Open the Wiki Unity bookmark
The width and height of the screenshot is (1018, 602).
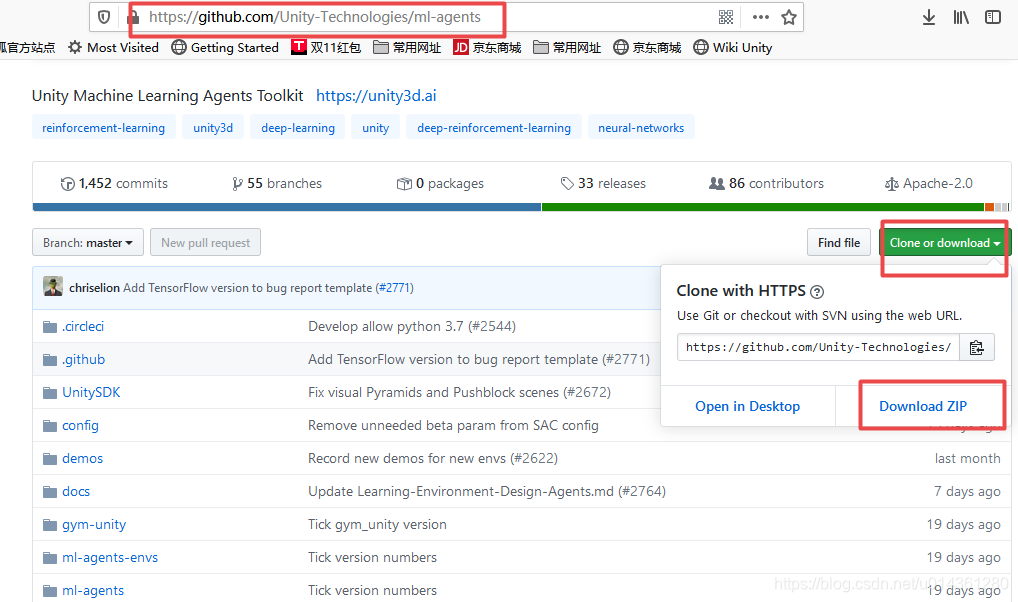point(733,47)
